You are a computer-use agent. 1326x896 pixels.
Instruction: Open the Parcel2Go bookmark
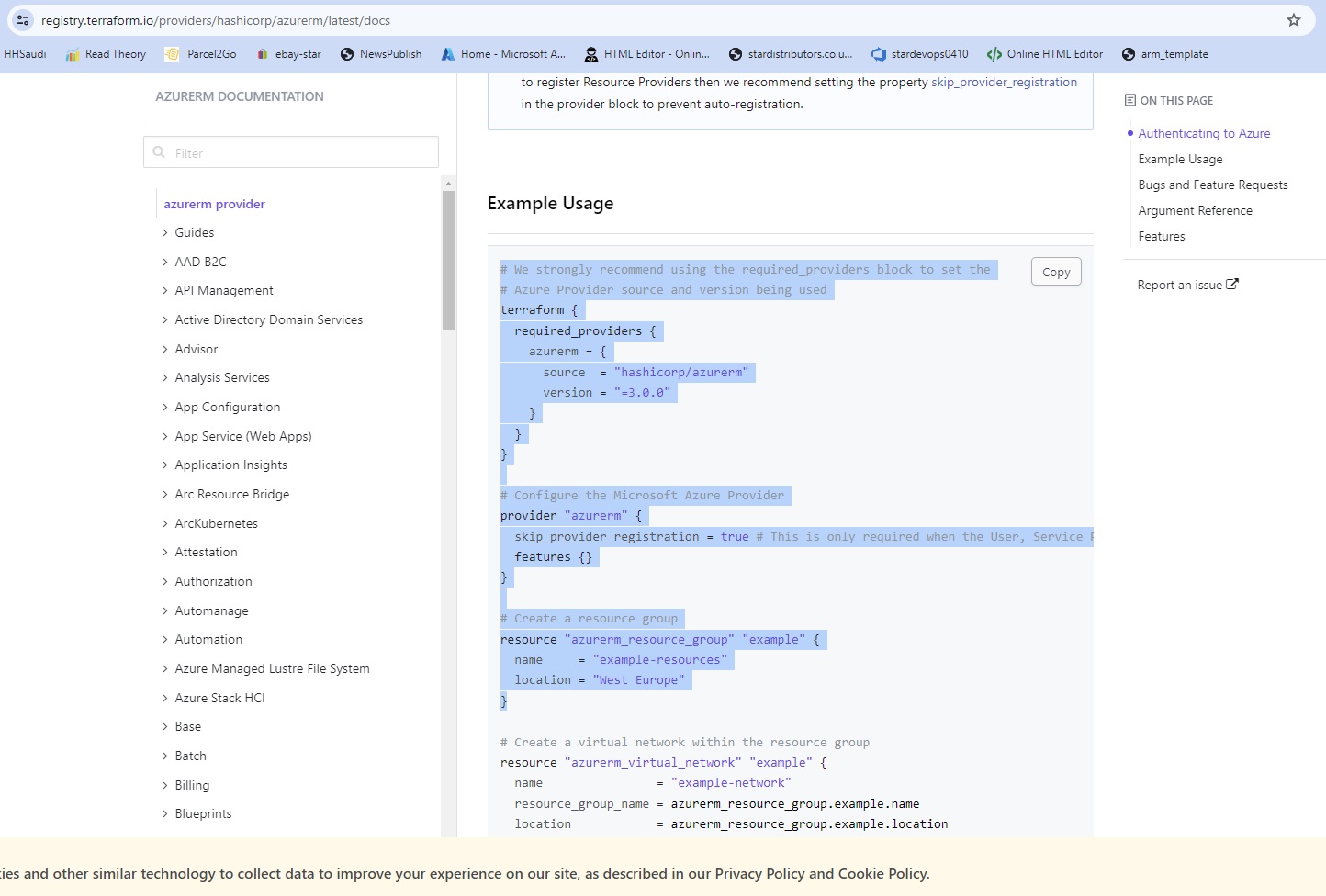click(x=201, y=54)
